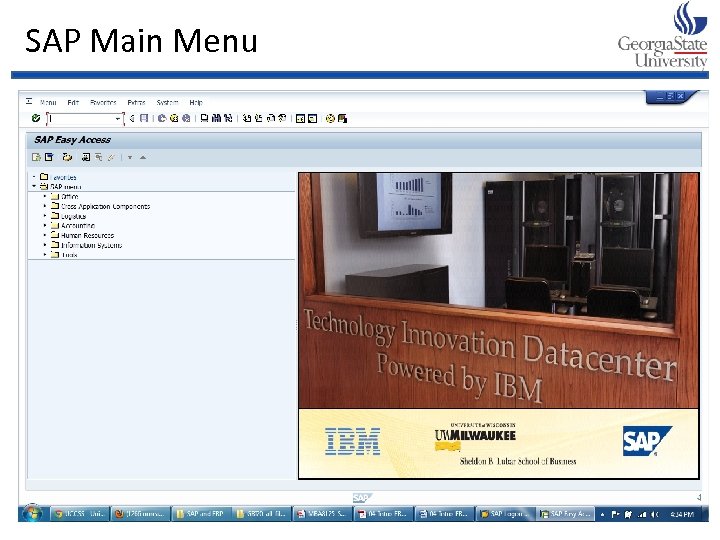
Task: Expand the Office folder node
Action: [45, 196]
